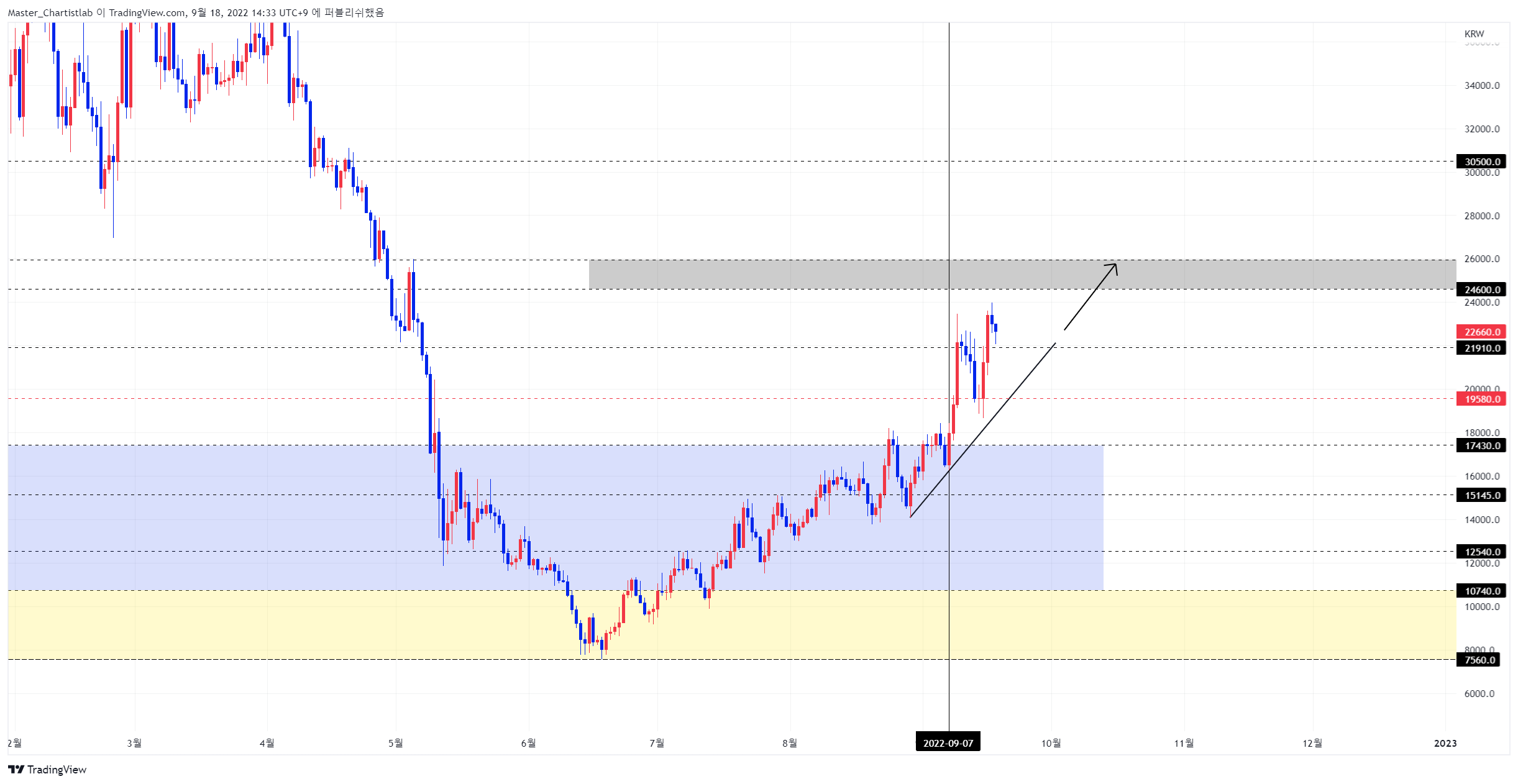Click the 34000.0 axis price value
Image resolution: width=1518 pixels, height=784 pixels.
[1482, 86]
